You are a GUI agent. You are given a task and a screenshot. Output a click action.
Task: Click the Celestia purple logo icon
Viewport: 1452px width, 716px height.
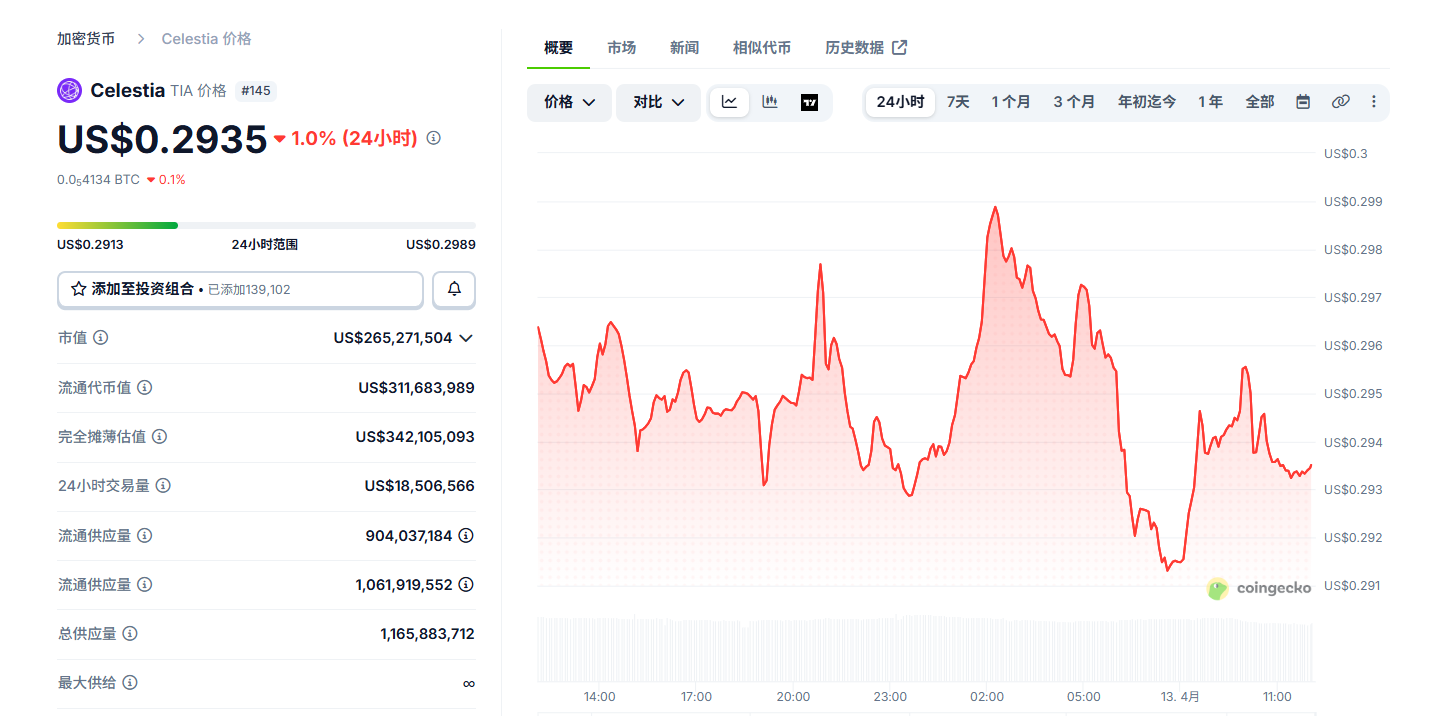tap(70, 90)
